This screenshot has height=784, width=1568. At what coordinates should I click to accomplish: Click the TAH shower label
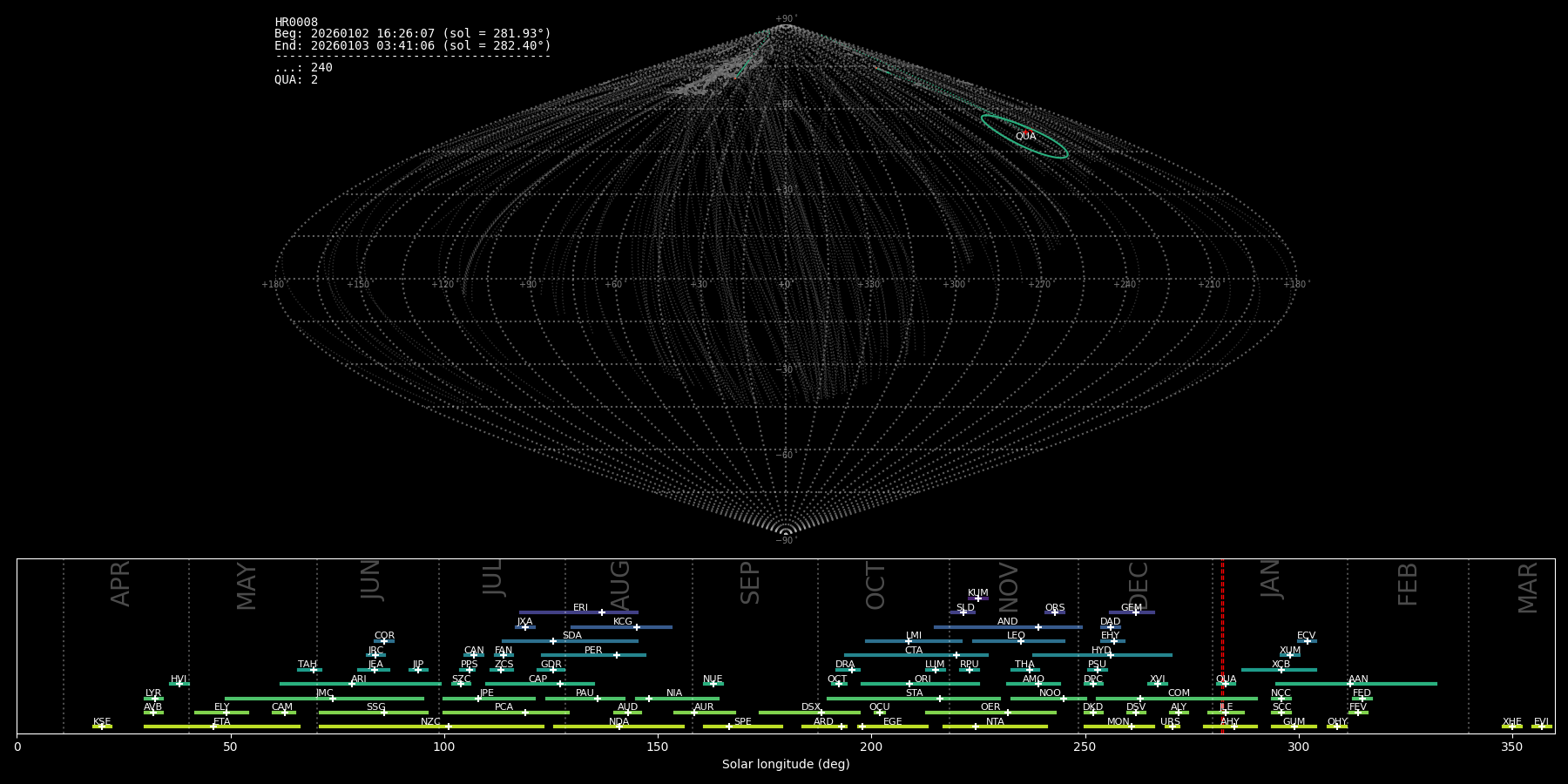point(308,665)
